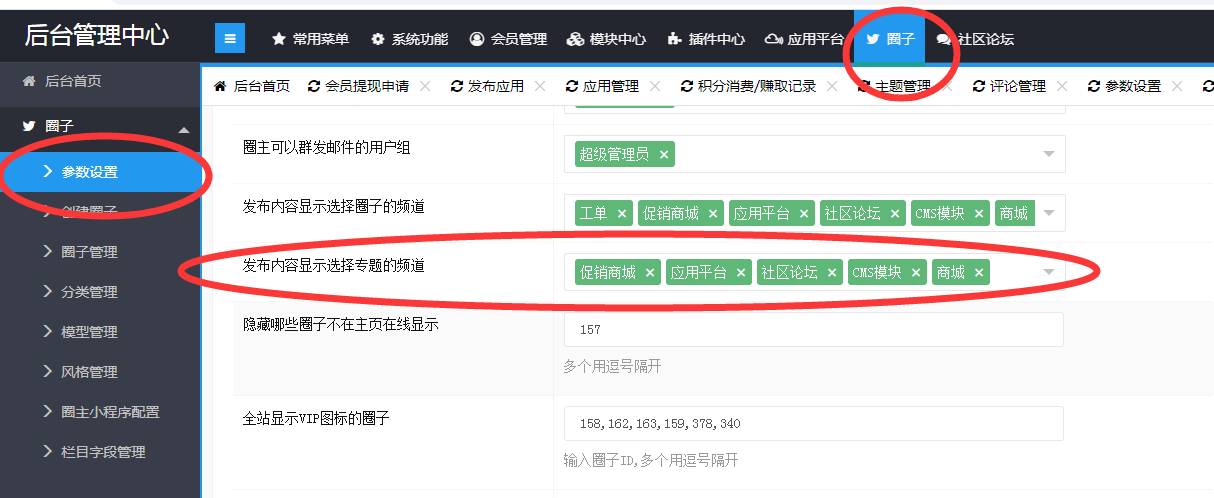Switch to 插件中心 in top navigation
The image size is (1214, 498).
click(x=705, y=39)
